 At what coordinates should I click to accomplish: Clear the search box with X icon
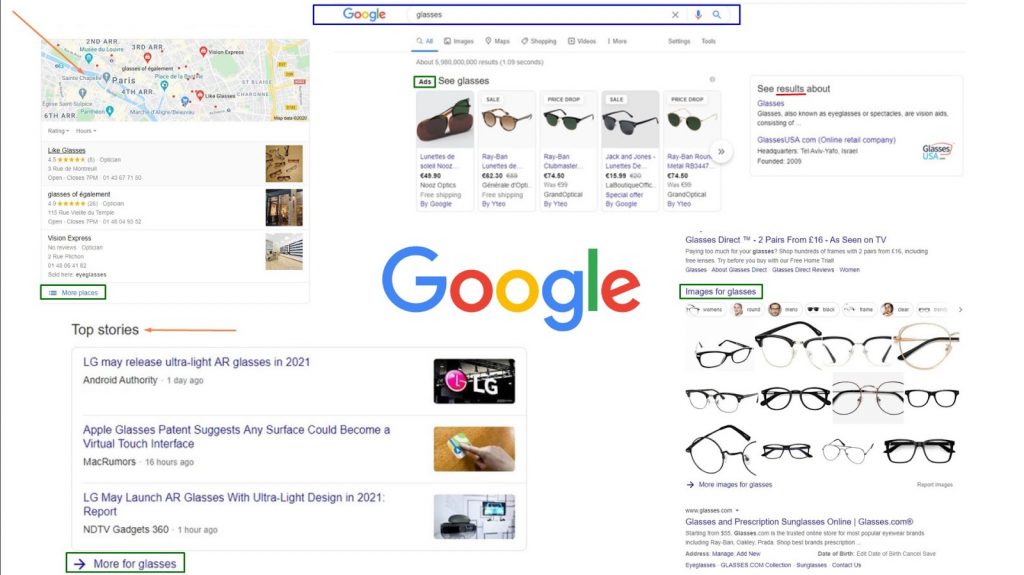tap(675, 14)
